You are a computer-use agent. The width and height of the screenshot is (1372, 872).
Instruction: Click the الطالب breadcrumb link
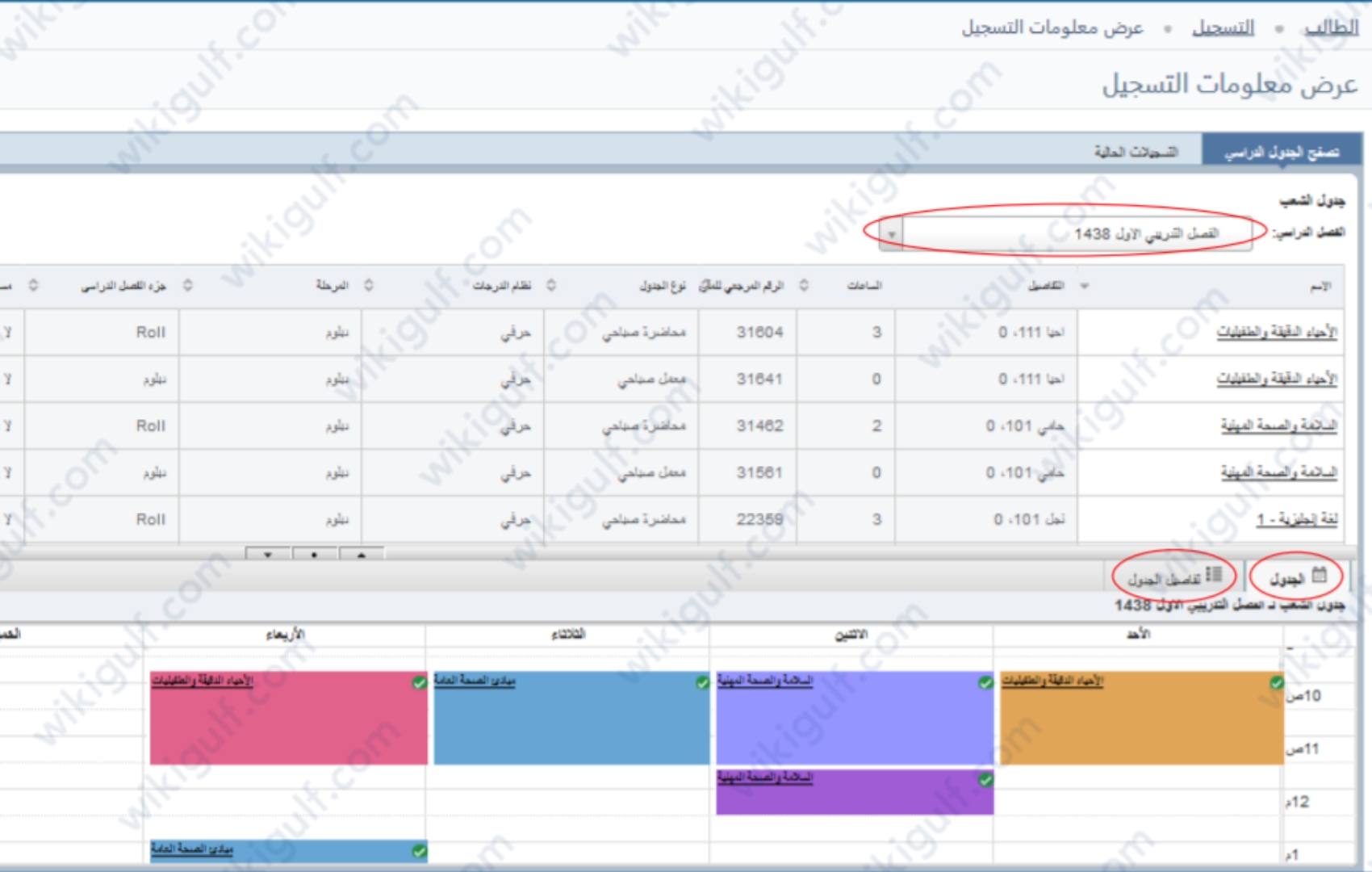(1332, 27)
